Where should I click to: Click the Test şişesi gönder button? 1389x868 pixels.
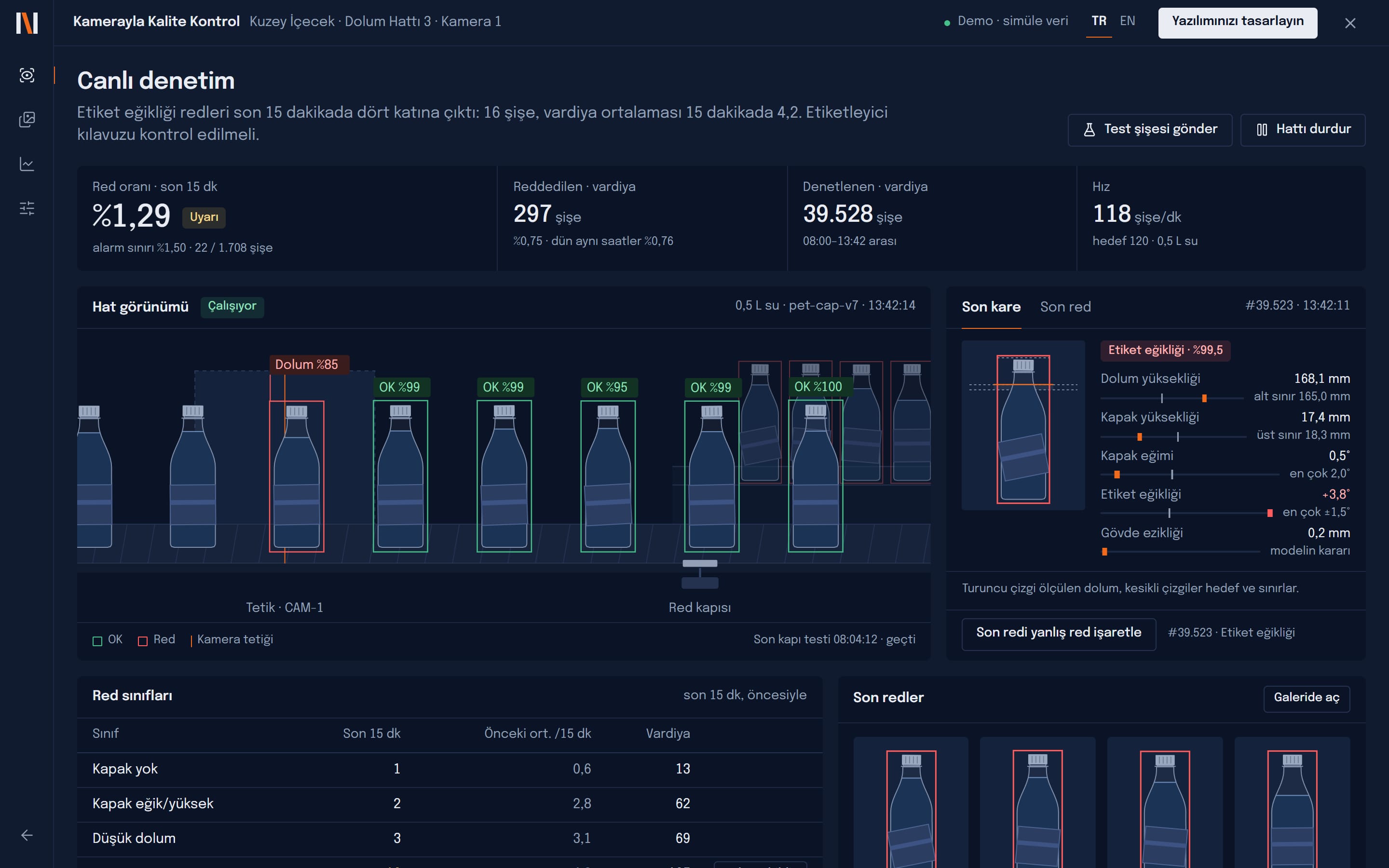point(1150,130)
